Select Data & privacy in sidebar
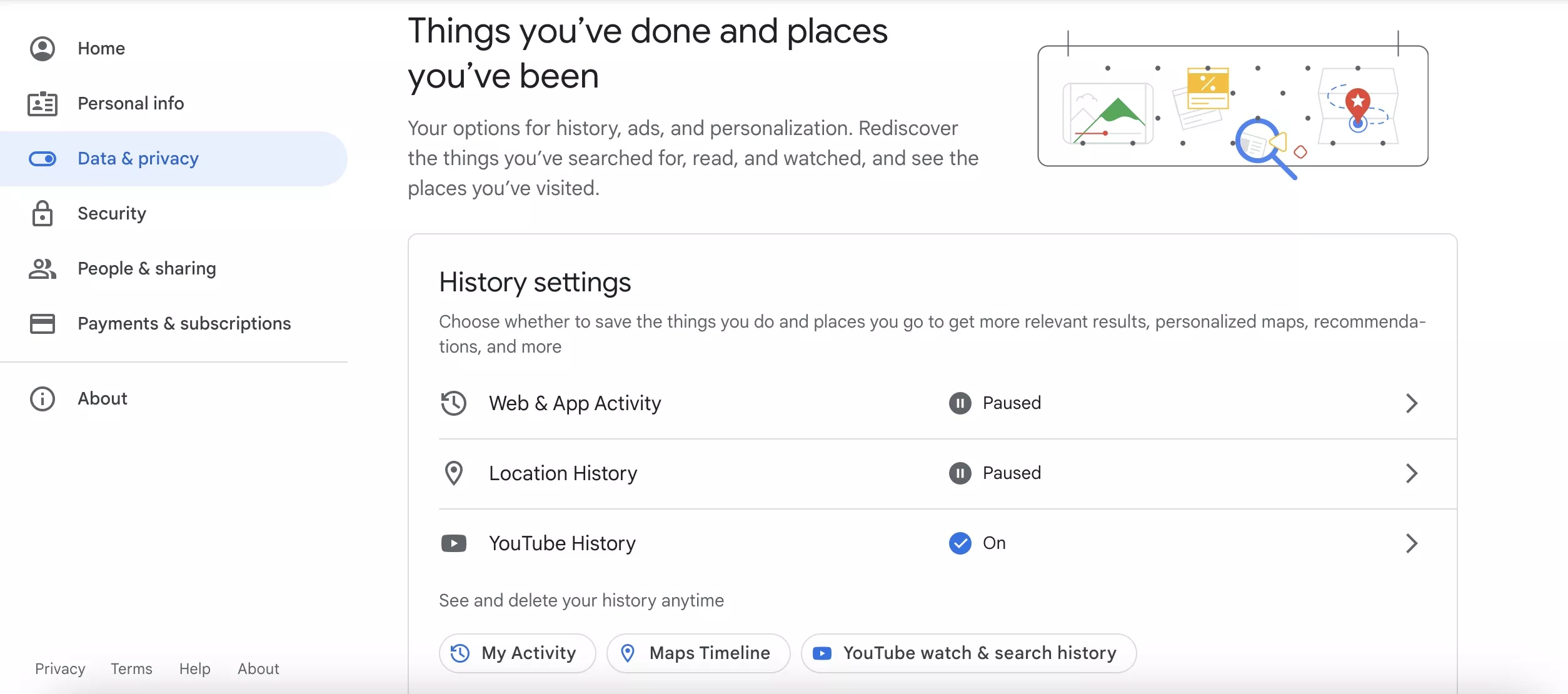Image resolution: width=1568 pixels, height=694 pixels. pyautogui.click(x=138, y=159)
